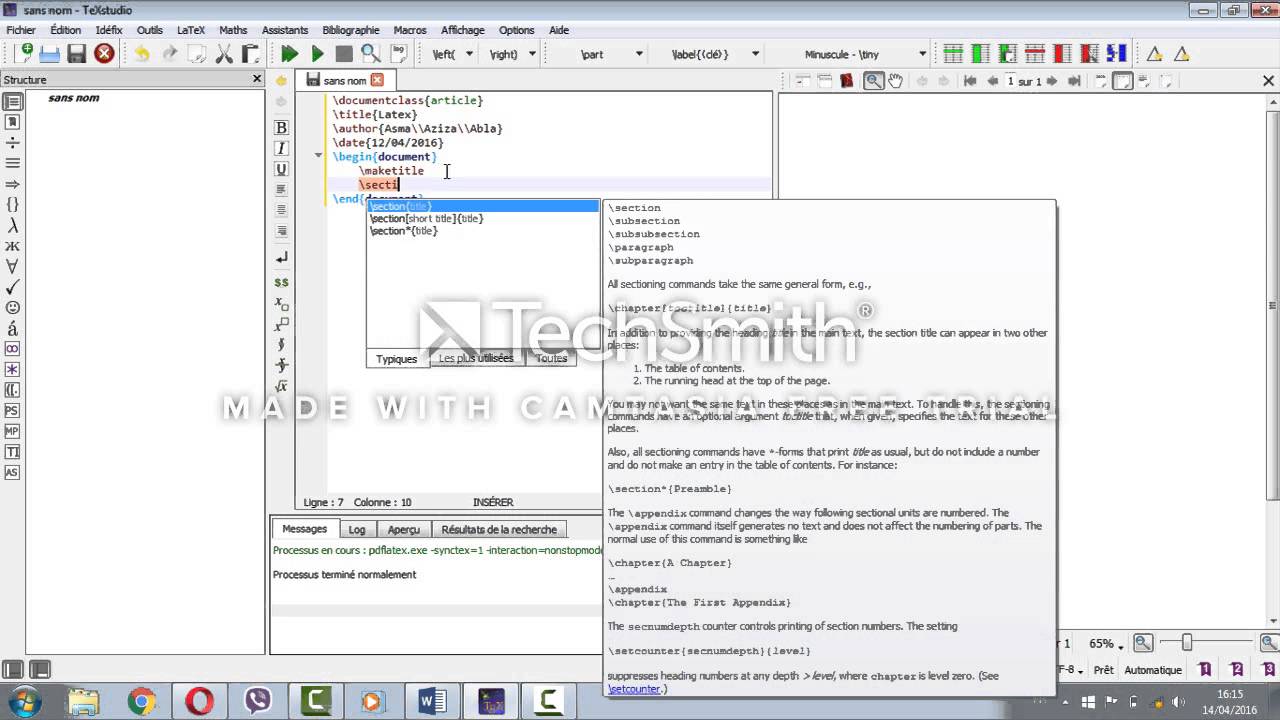Stop compilation with the grey square icon
This screenshot has height=720, width=1280.
[344, 54]
